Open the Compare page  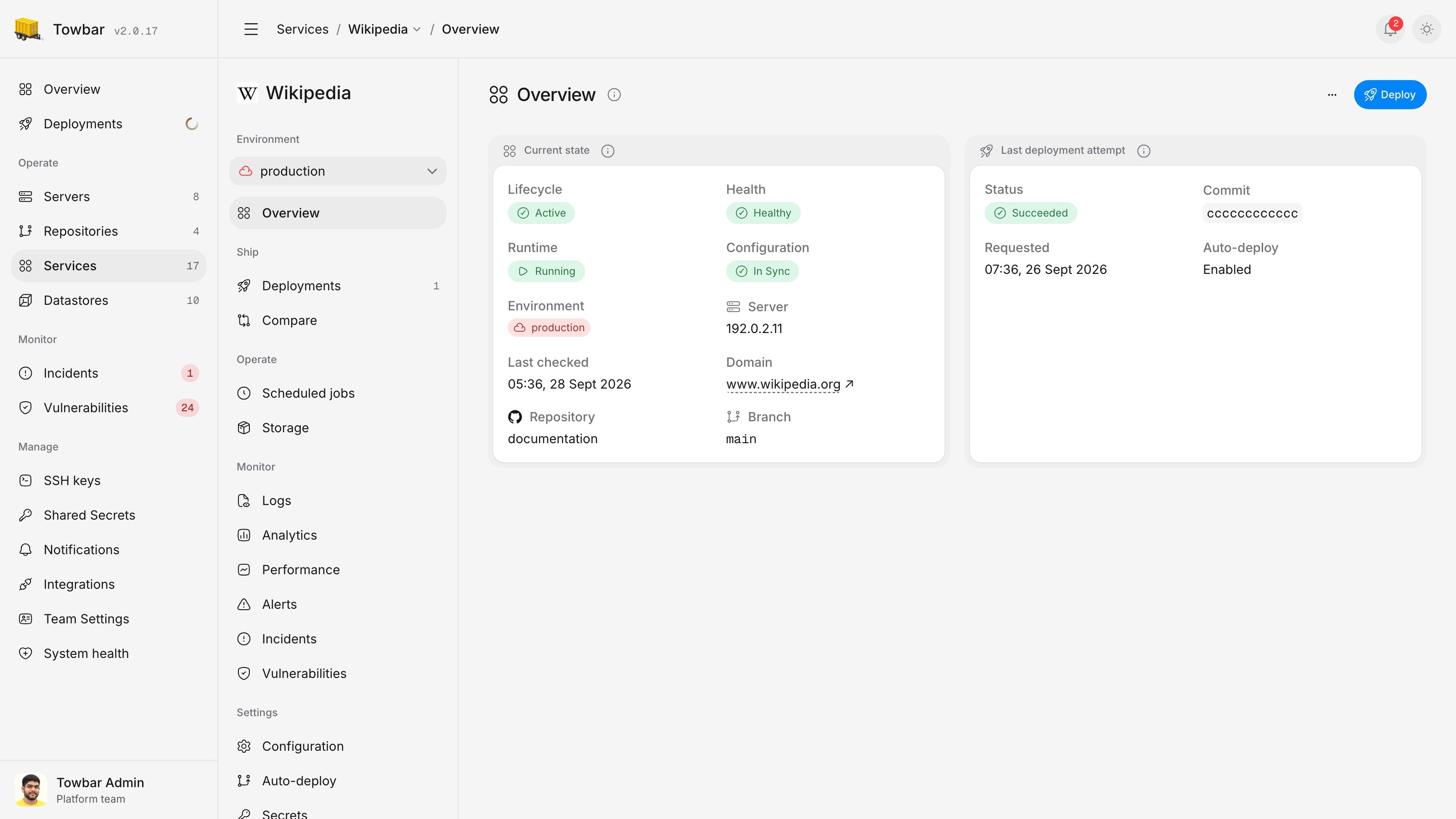coord(338,320)
